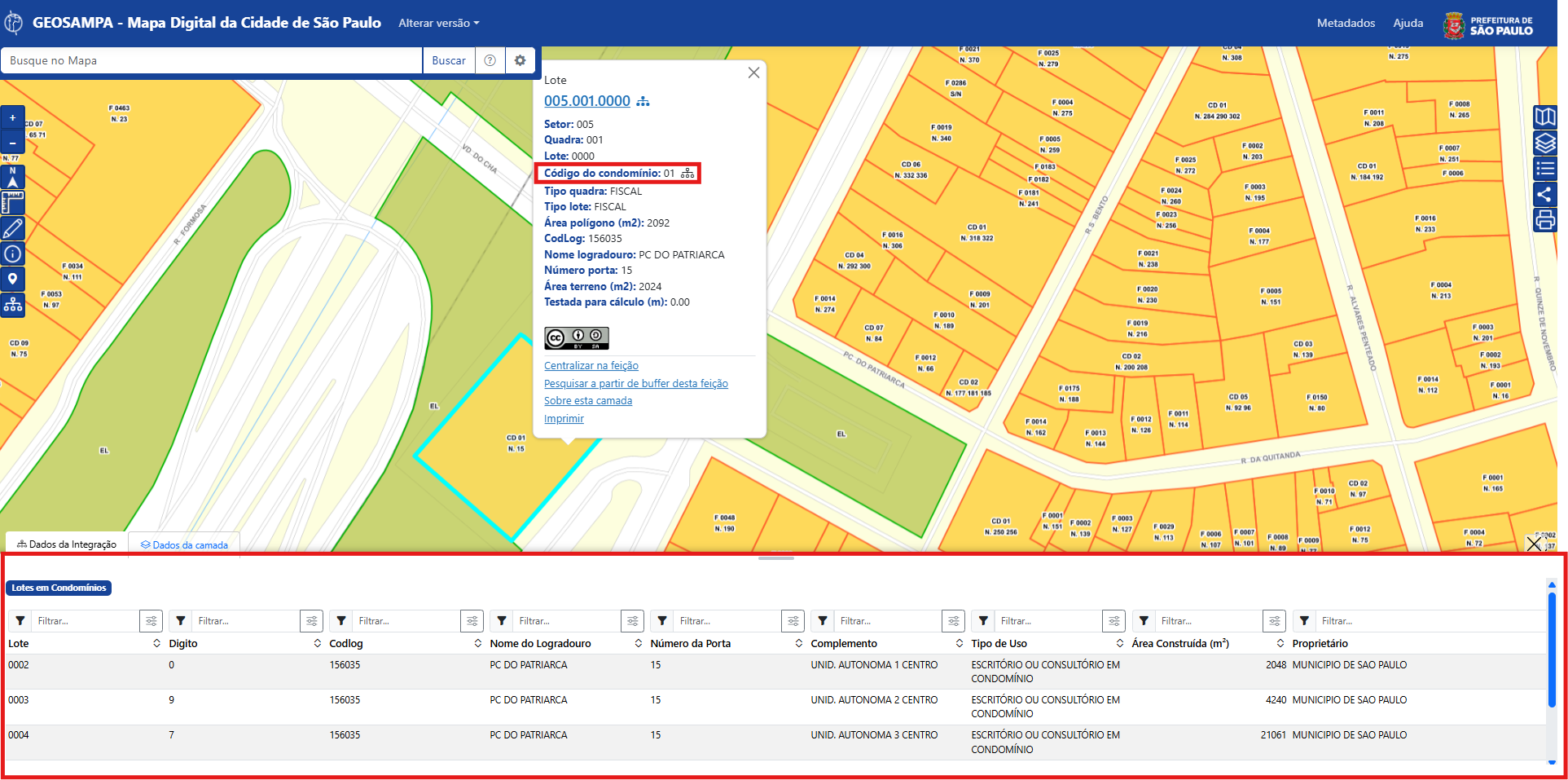The height and width of the screenshot is (780, 1568).
Task: Open filter options for Complemento column
Action: point(954,621)
